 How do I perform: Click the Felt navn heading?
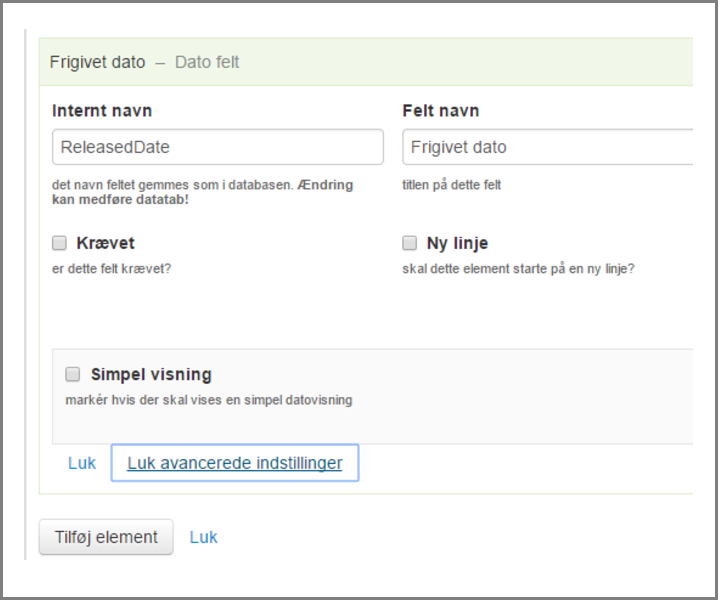click(x=441, y=111)
